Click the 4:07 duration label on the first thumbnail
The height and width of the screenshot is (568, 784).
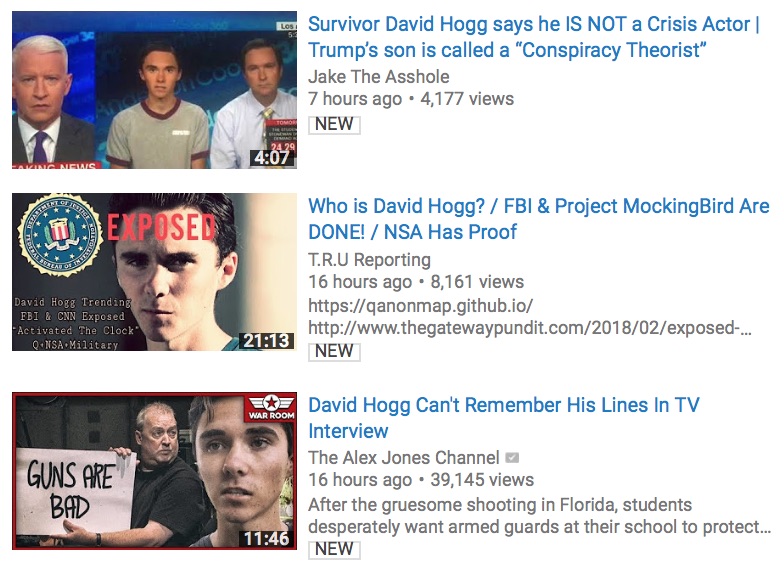click(272, 158)
